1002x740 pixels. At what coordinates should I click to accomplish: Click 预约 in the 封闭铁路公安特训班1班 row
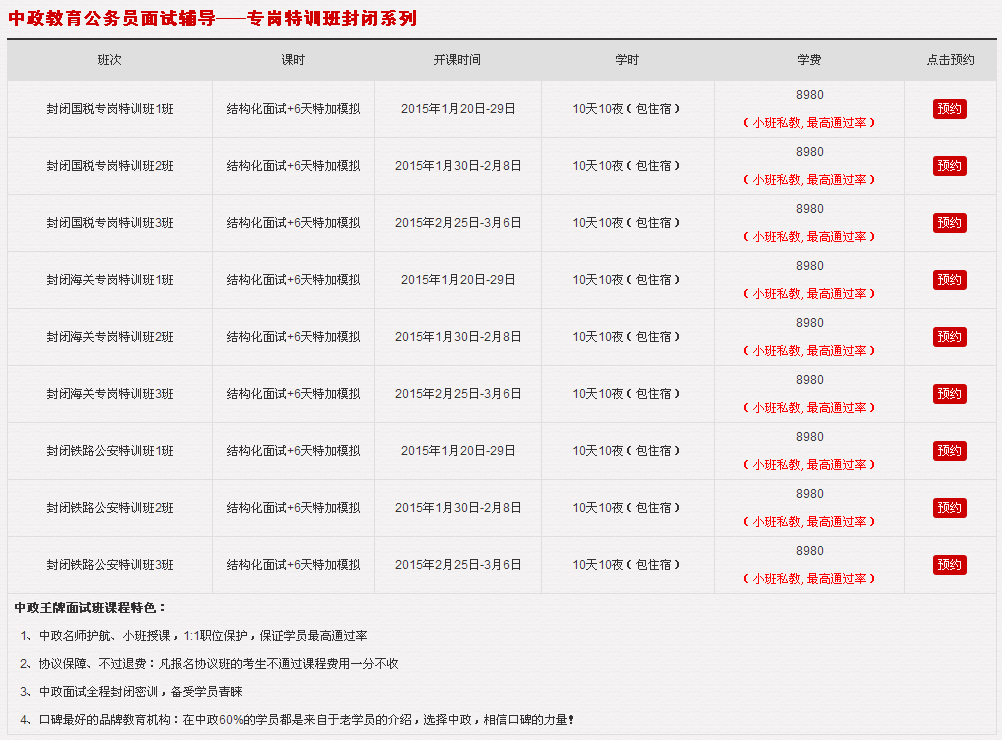click(x=949, y=451)
